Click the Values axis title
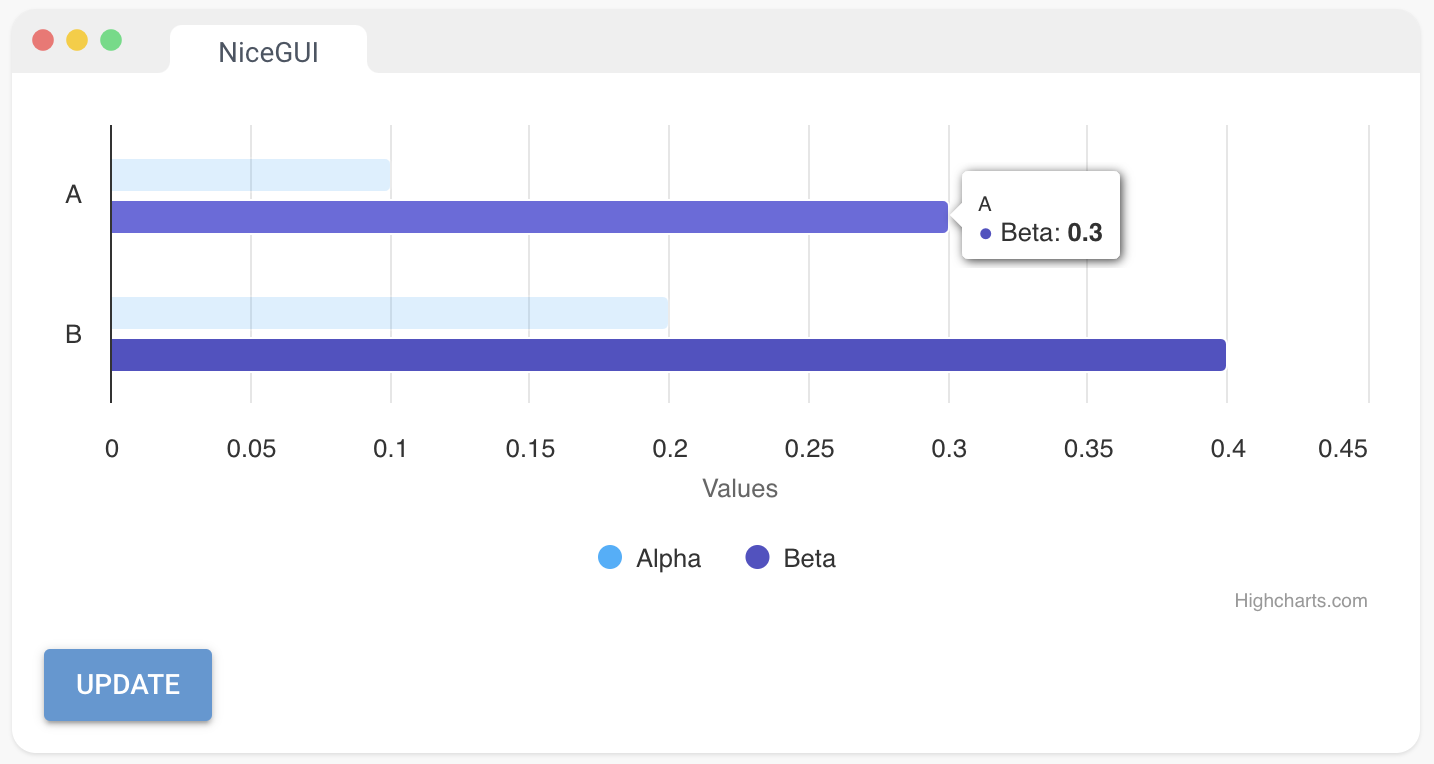 [x=740, y=488]
